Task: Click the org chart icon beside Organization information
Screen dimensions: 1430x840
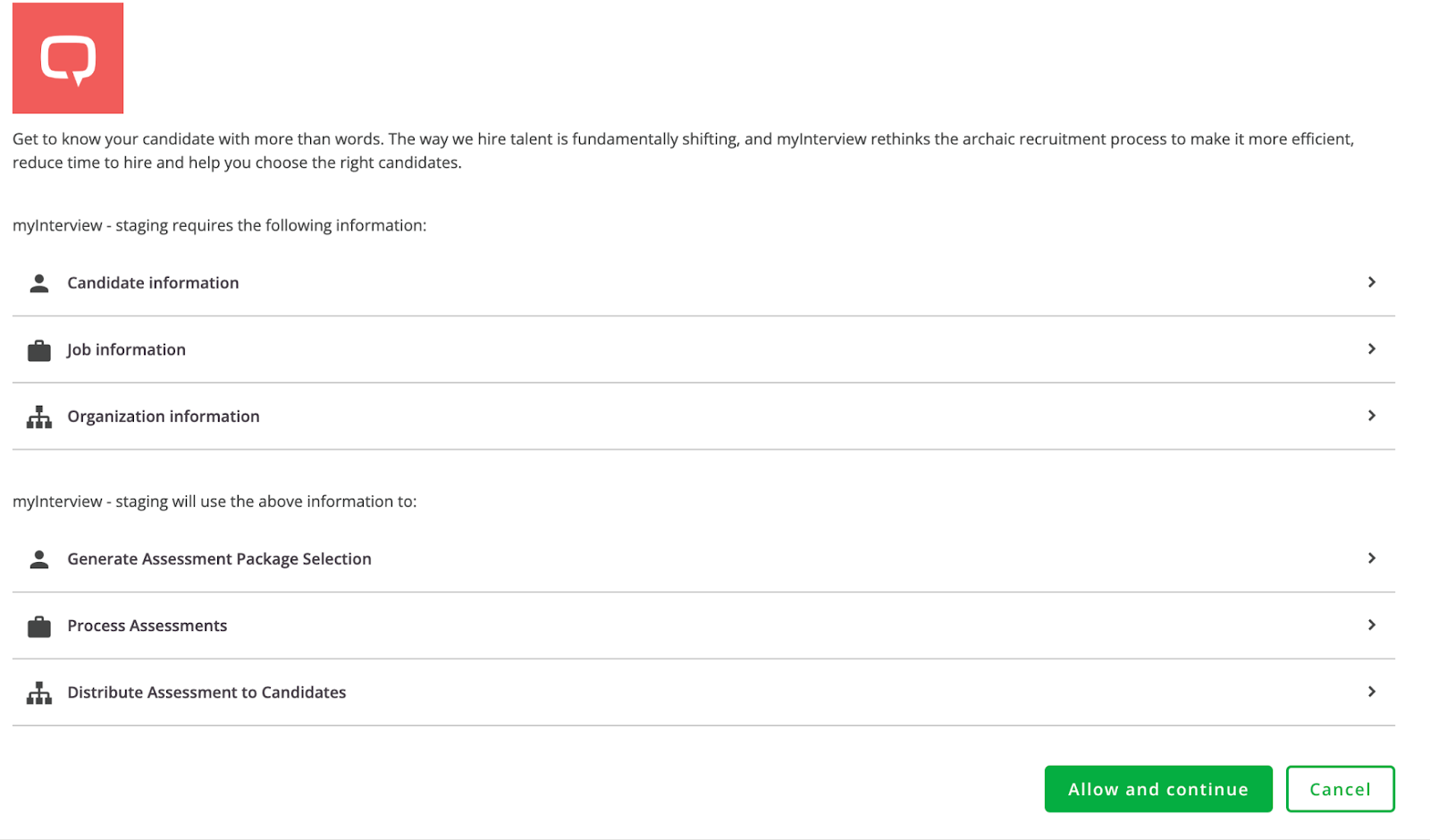Action: point(39,417)
